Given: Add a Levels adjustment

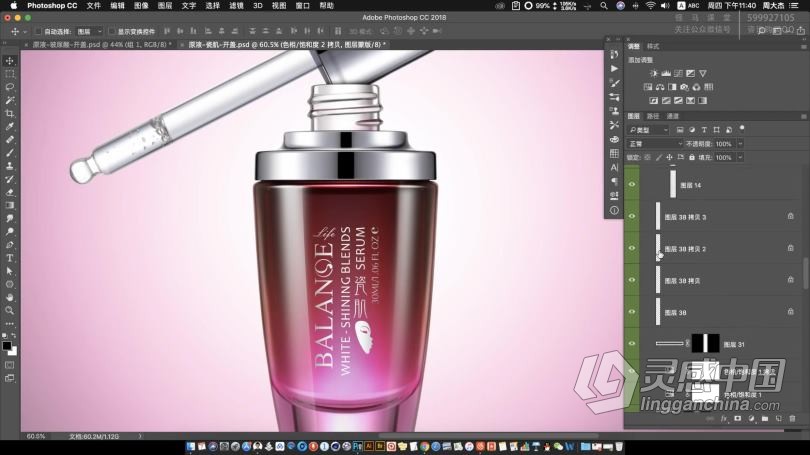Looking at the screenshot, I should (x=666, y=73).
